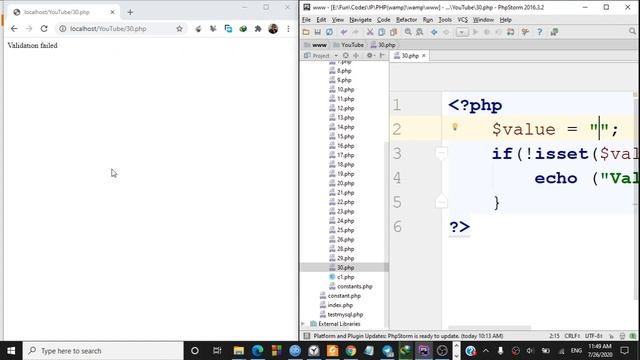Image resolution: width=640 pixels, height=360 pixels.
Task: Open the browser three-dot menu
Action: coord(288,29)
